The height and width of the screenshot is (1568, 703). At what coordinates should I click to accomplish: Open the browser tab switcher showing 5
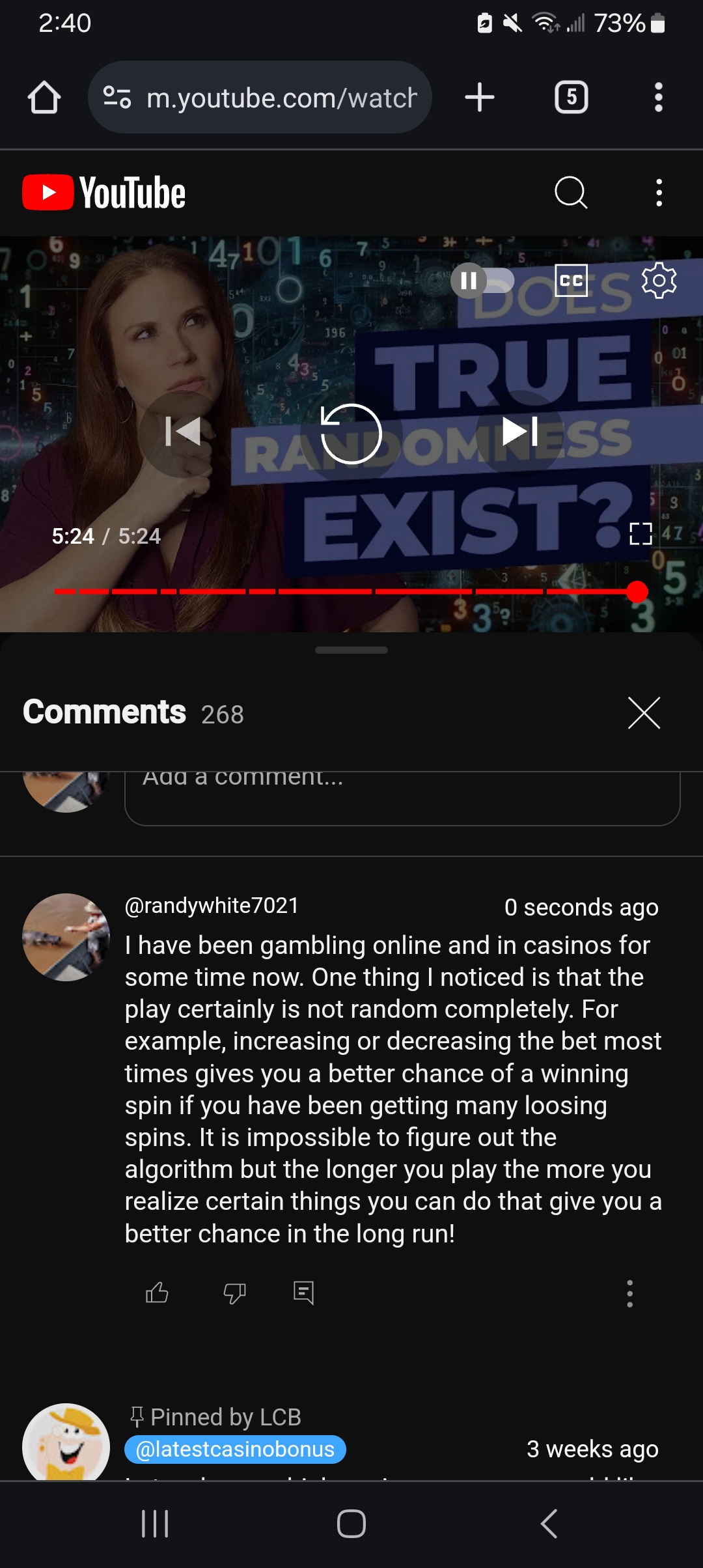click(572, 97)
